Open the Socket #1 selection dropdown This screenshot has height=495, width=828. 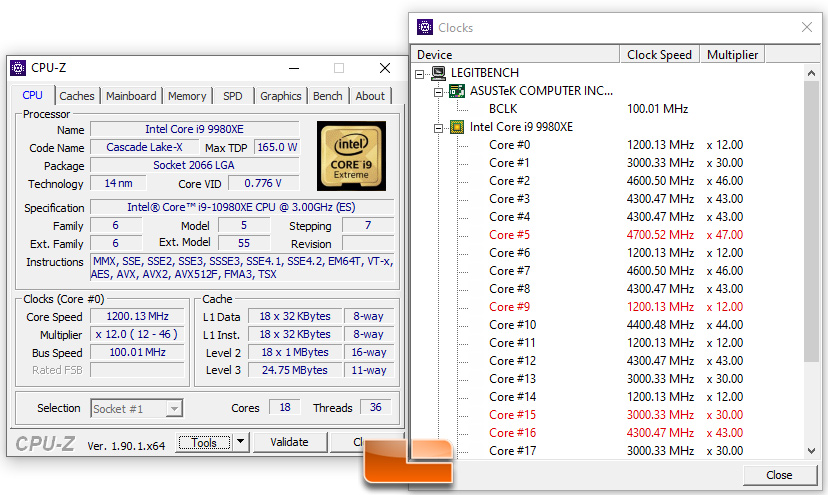coord(174,408)
